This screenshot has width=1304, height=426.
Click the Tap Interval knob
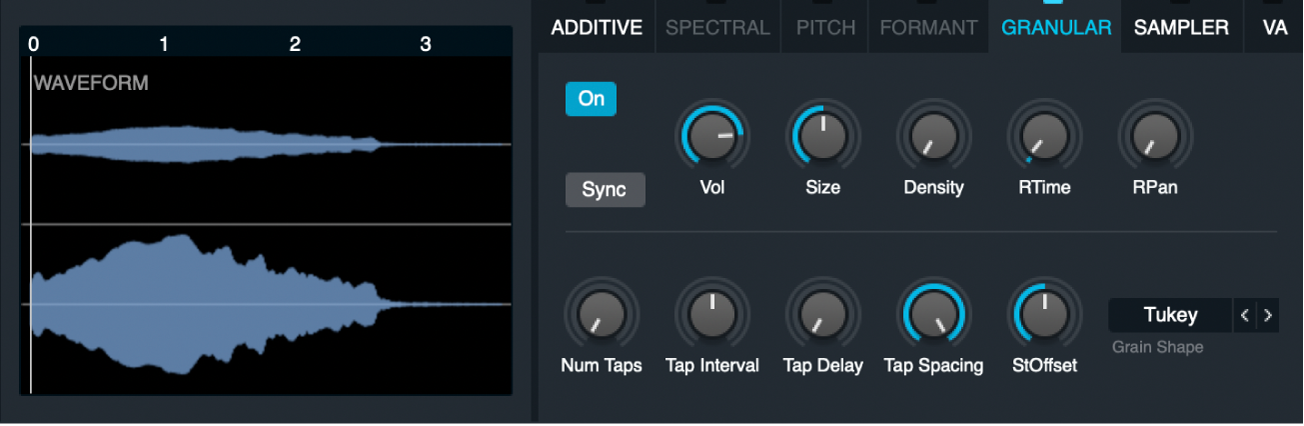pos(712,314)
